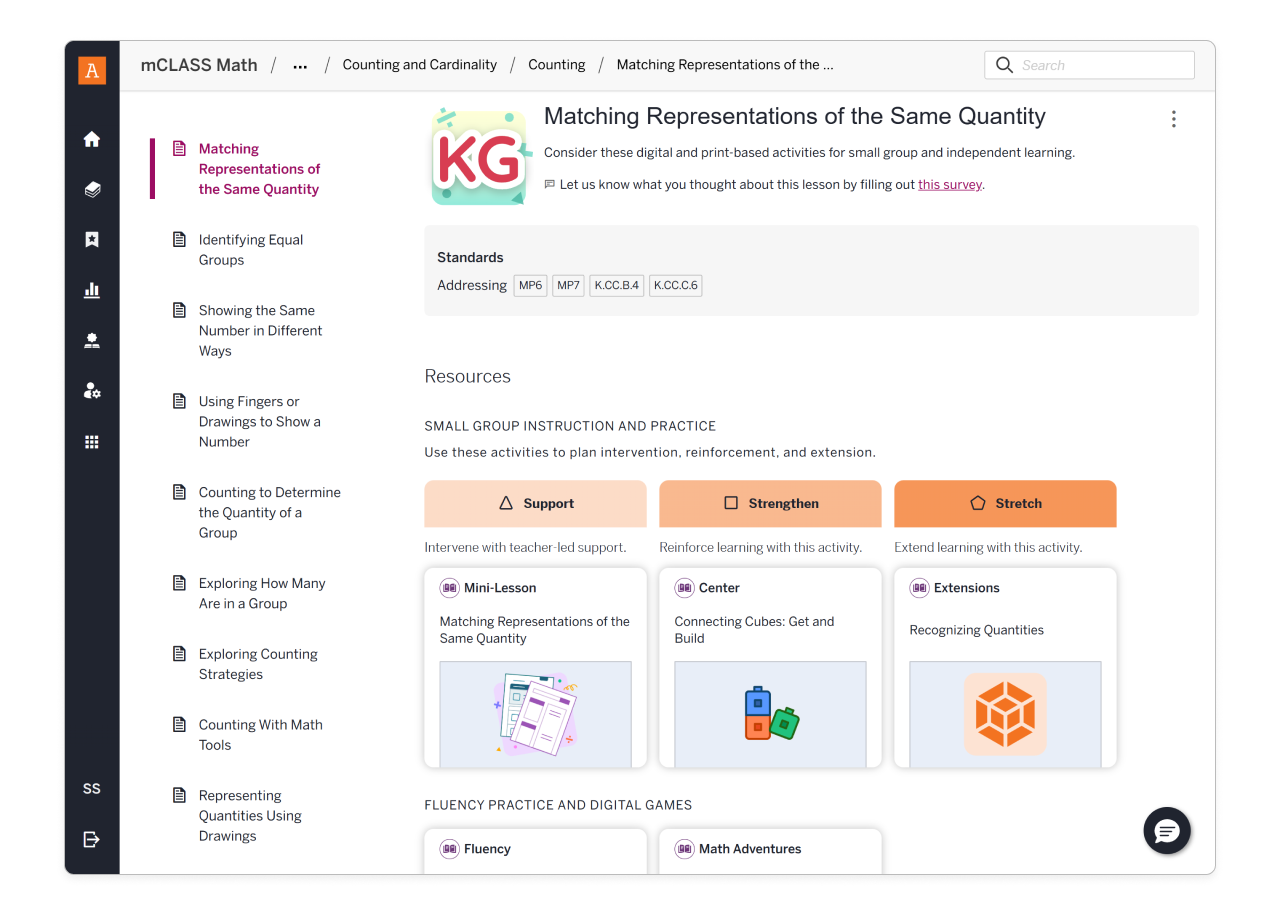Log out using the sign-out icon

[91, 839]
